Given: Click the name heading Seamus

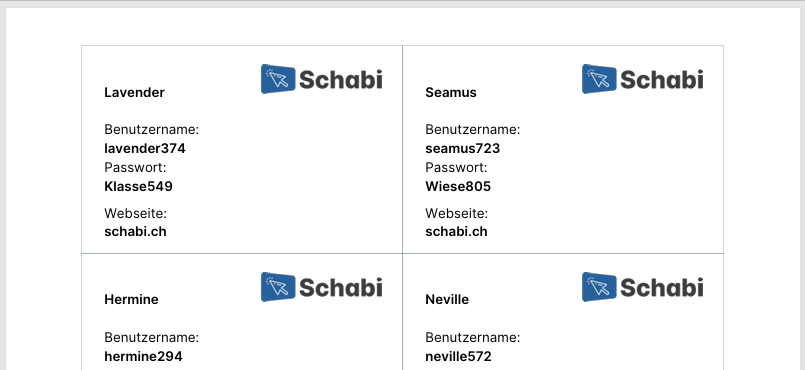Looking at the screenshot, I should tap(451, 92).
